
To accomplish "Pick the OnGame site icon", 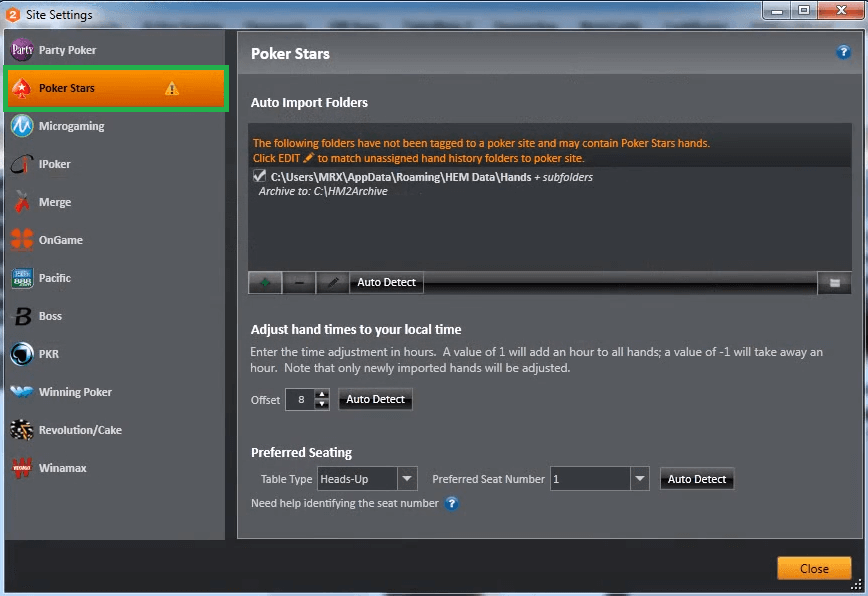I will [x=22, y=240].
